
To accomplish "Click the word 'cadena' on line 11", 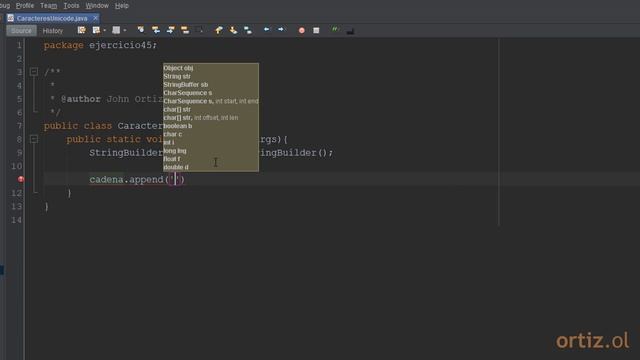I will [x=106, y=180].
